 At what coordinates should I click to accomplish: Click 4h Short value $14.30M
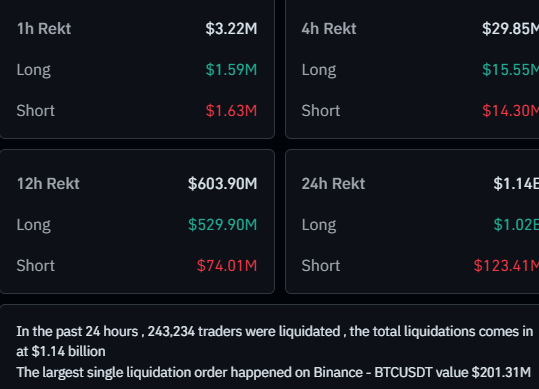pos(510,111)
